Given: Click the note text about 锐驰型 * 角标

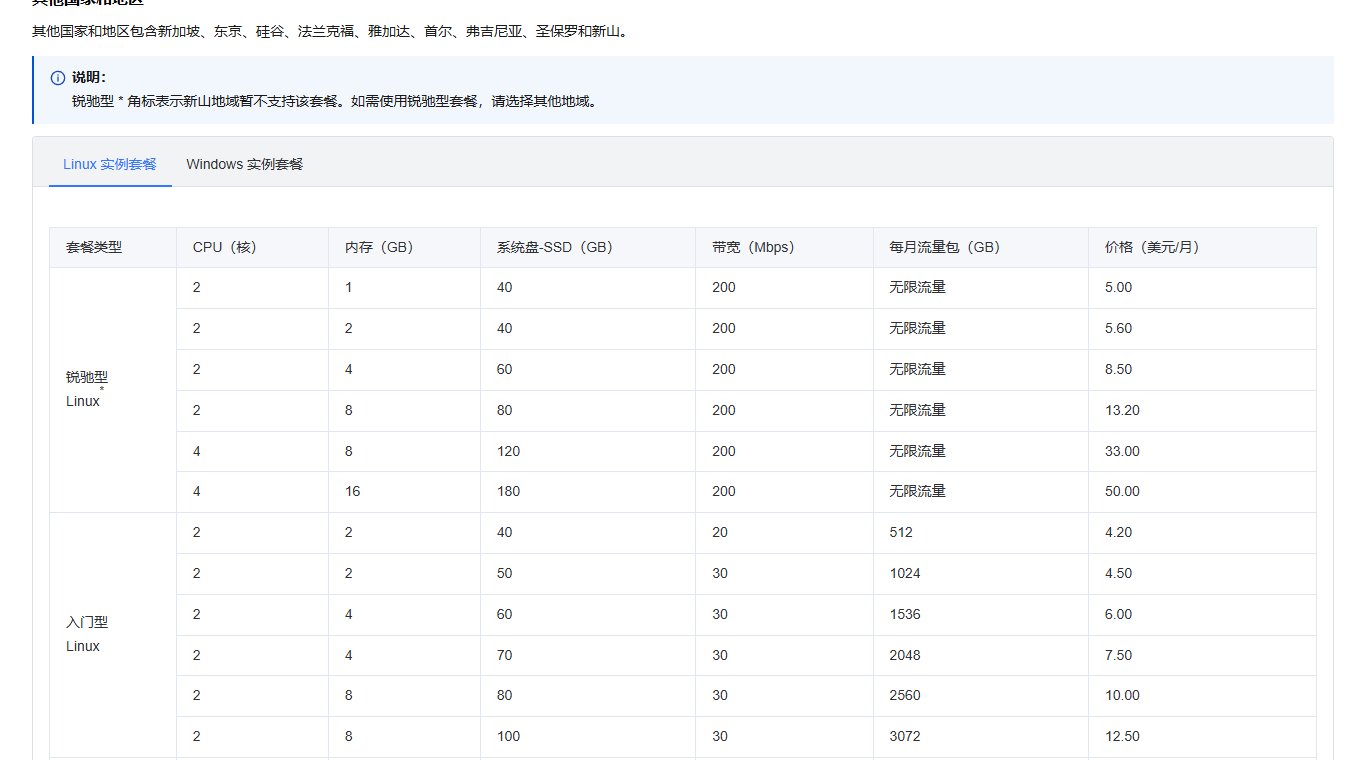Looking at the screenshot, I should click(335, 101).
